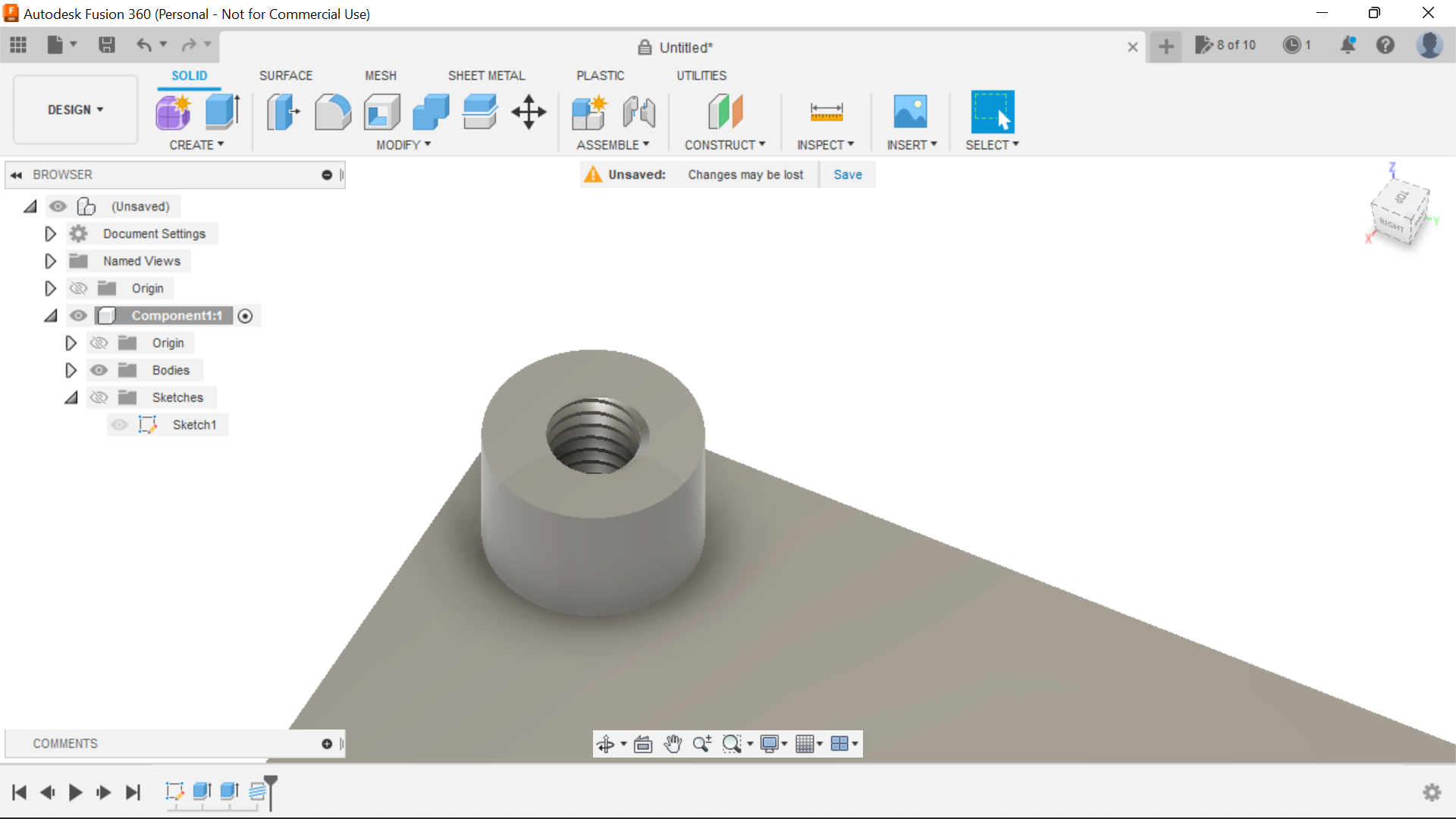Select the Sketch1 feature in timeline
The image size is (1456, 819).
[x=174, y=792]
